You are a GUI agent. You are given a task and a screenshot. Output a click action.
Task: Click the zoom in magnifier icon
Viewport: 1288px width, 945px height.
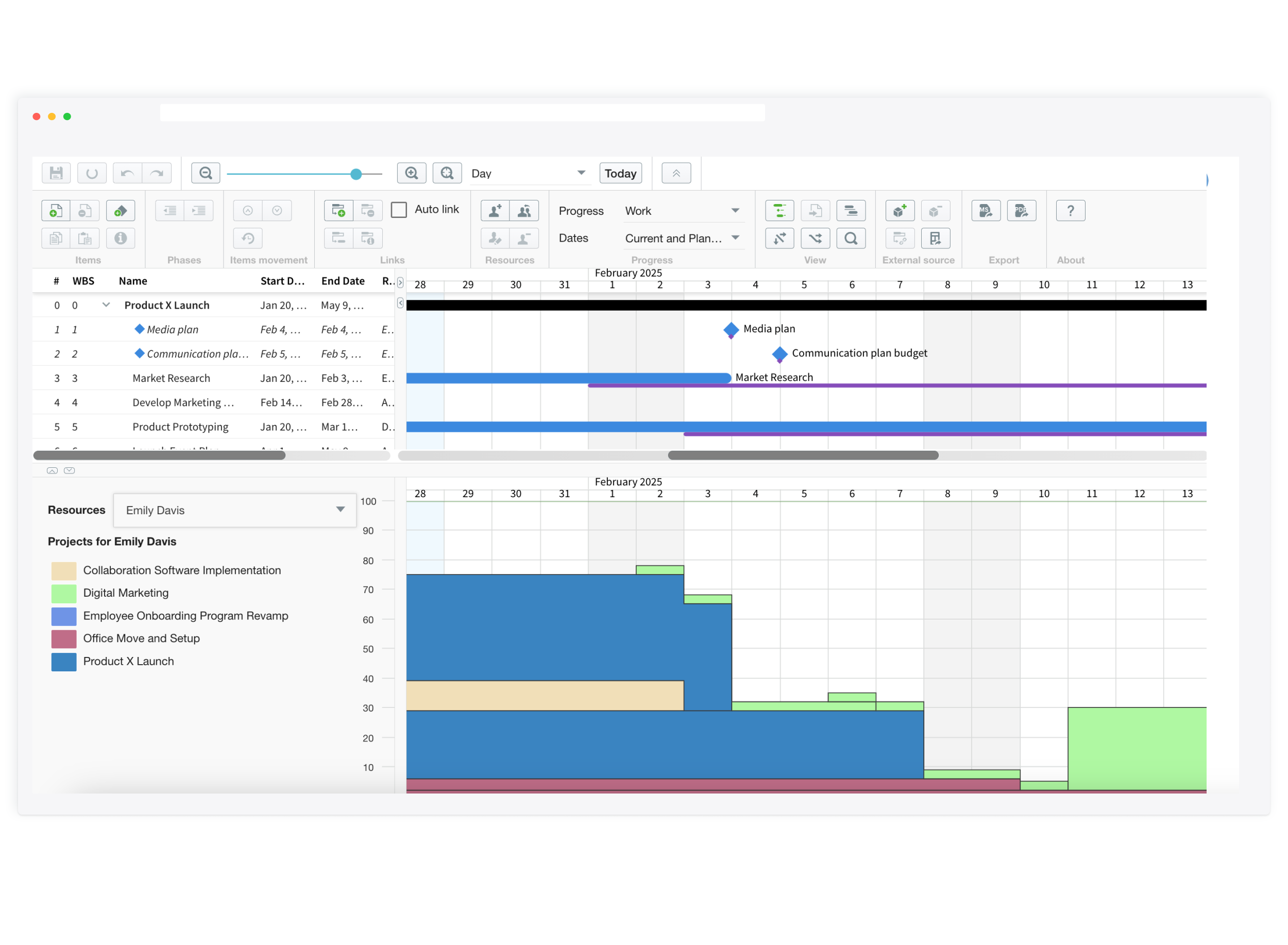[411, 173]
